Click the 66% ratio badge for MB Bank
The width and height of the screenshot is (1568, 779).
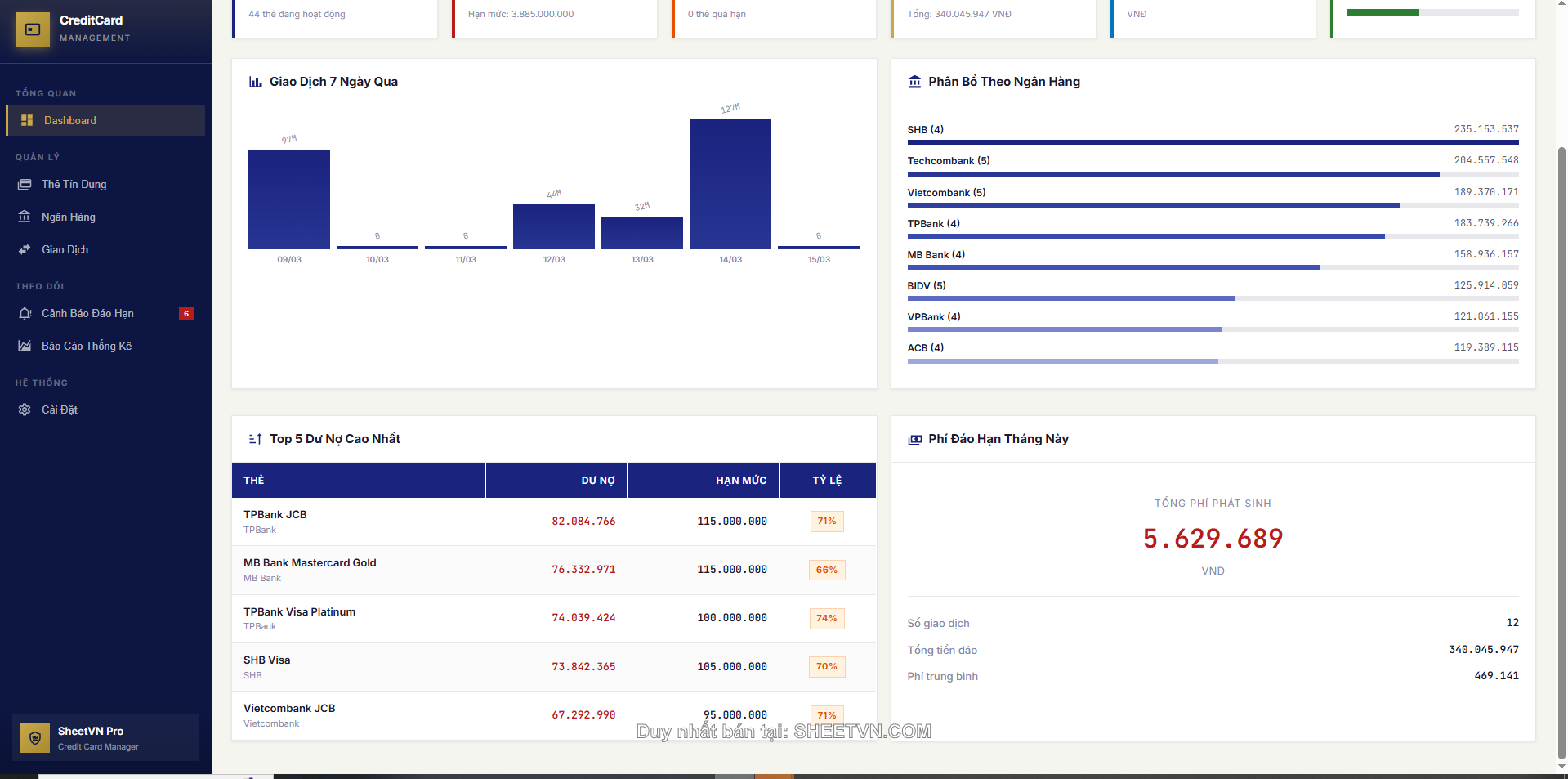826,570
